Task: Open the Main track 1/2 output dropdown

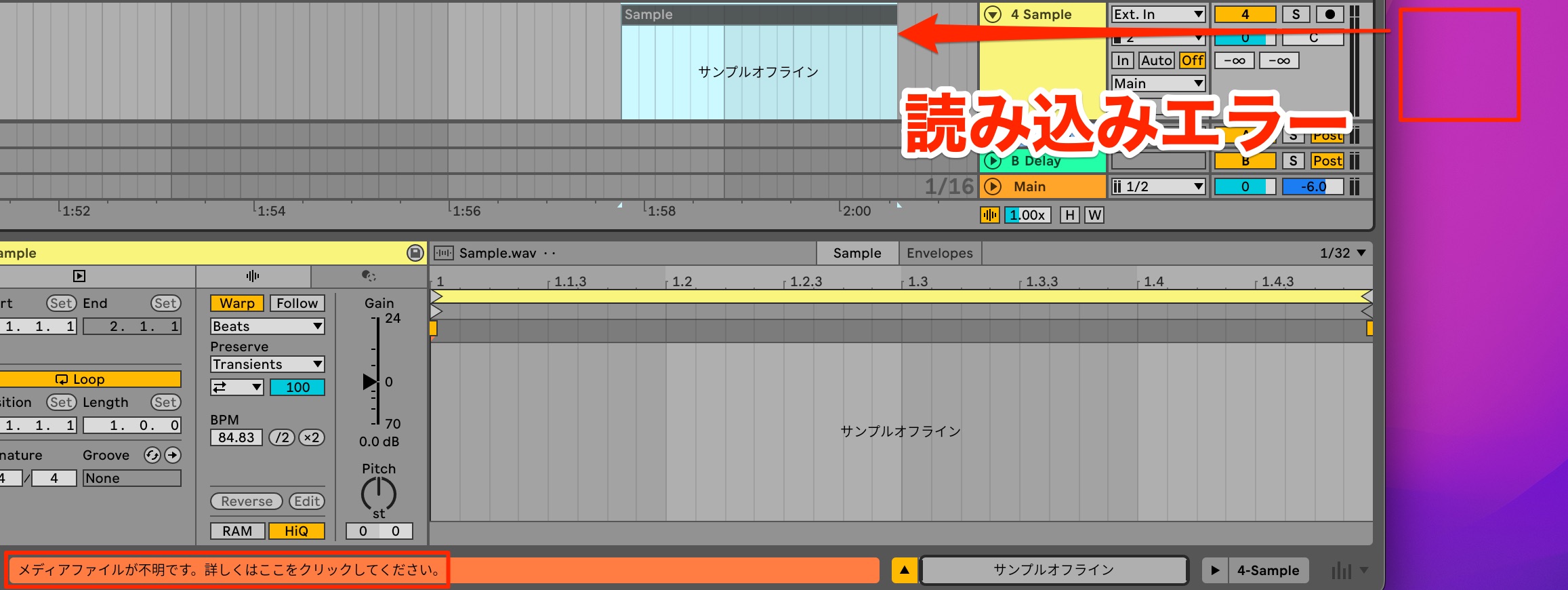Action: point(1158,186)
